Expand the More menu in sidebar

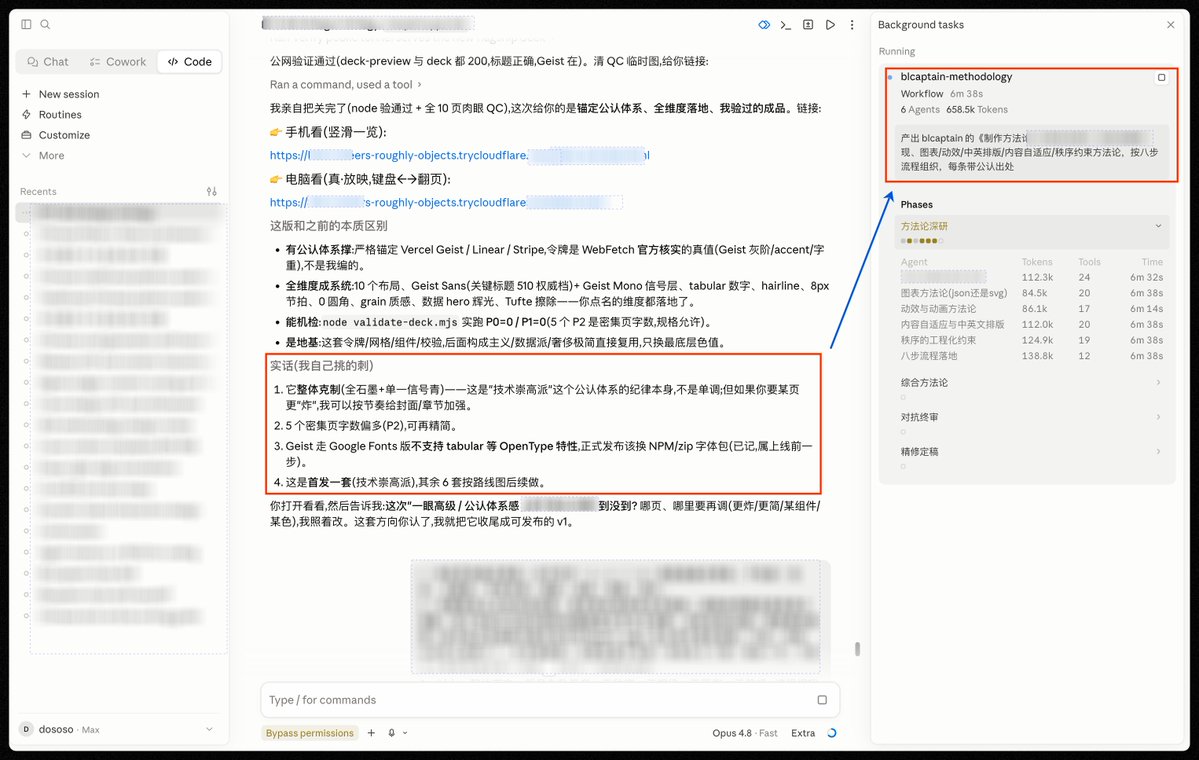pyautogui.click(x=43, y=156)
